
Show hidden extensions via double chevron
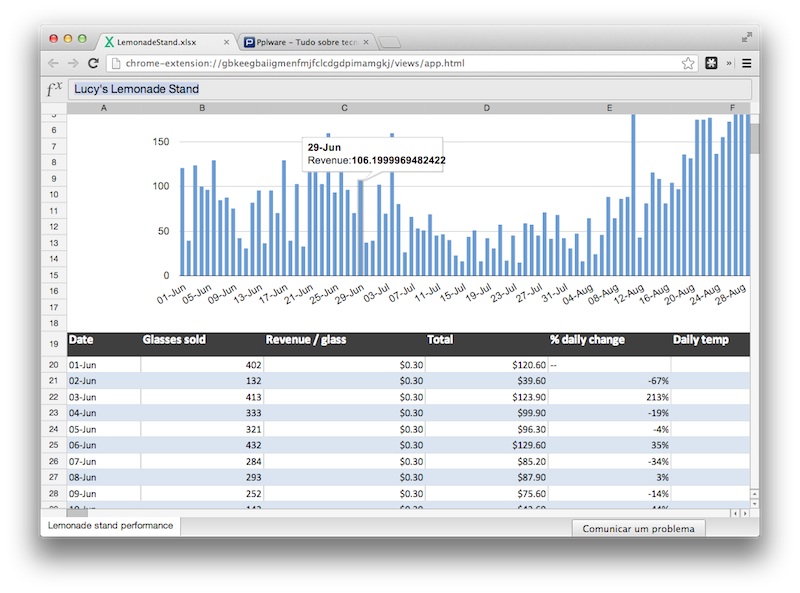pos(729,63)
